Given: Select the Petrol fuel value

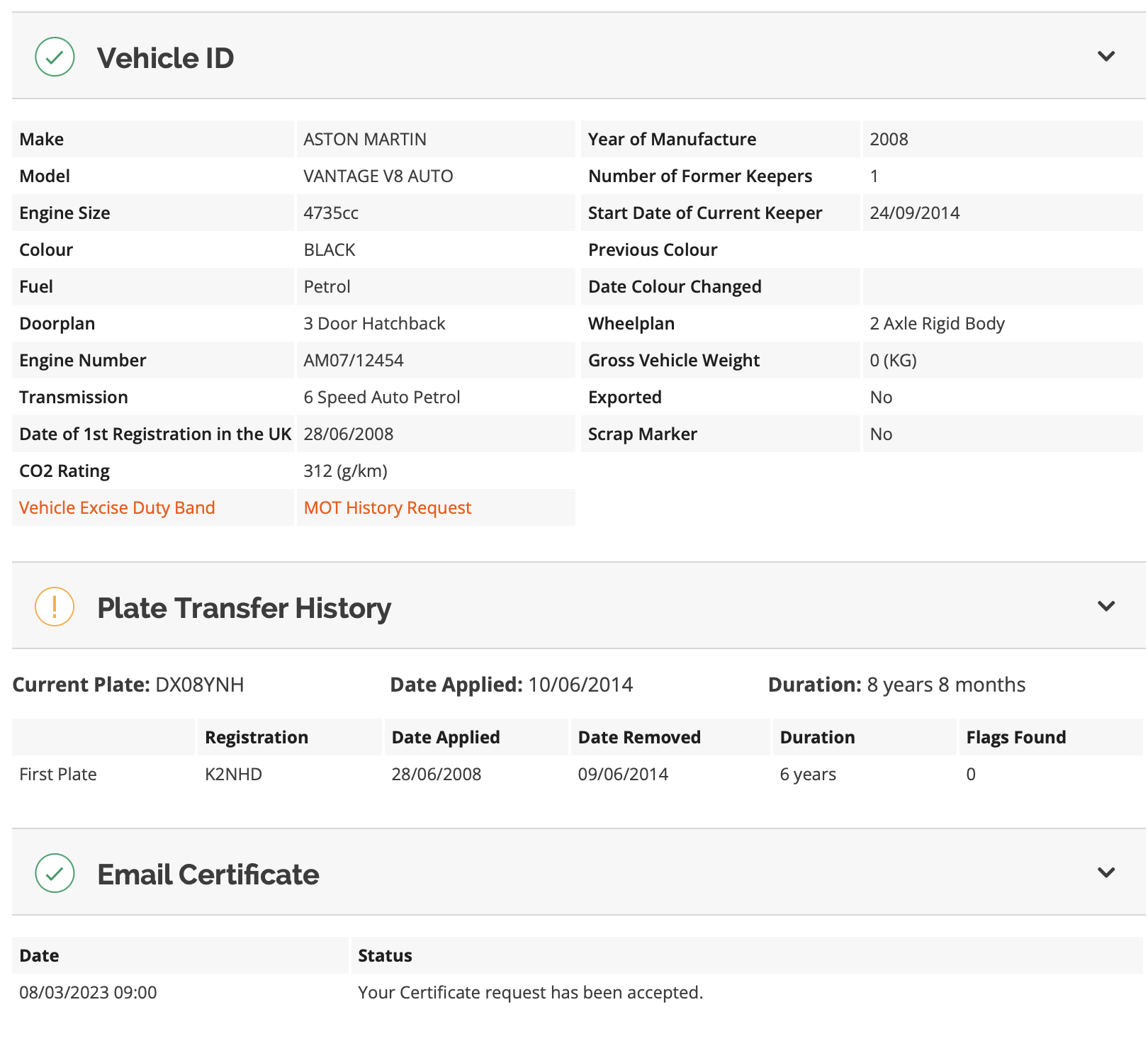Looking at the screenshot, I should point(327,286).
